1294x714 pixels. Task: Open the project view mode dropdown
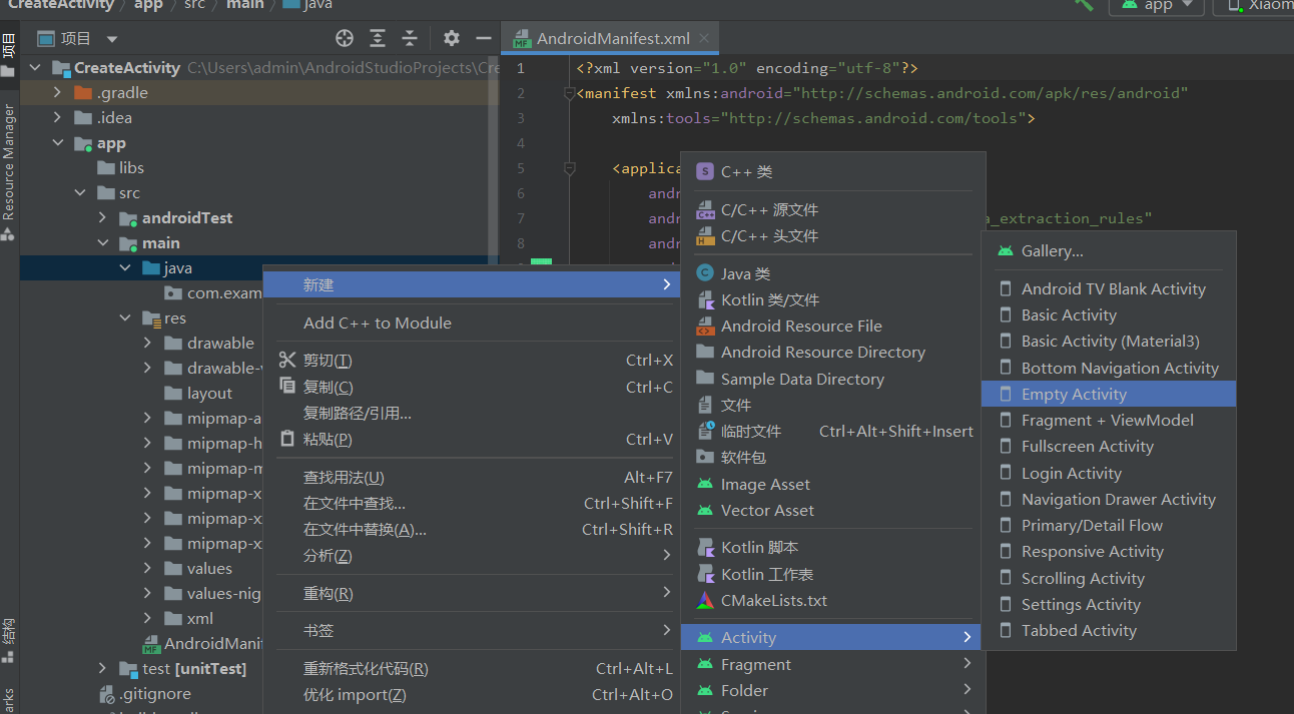[x=112, y=39]
